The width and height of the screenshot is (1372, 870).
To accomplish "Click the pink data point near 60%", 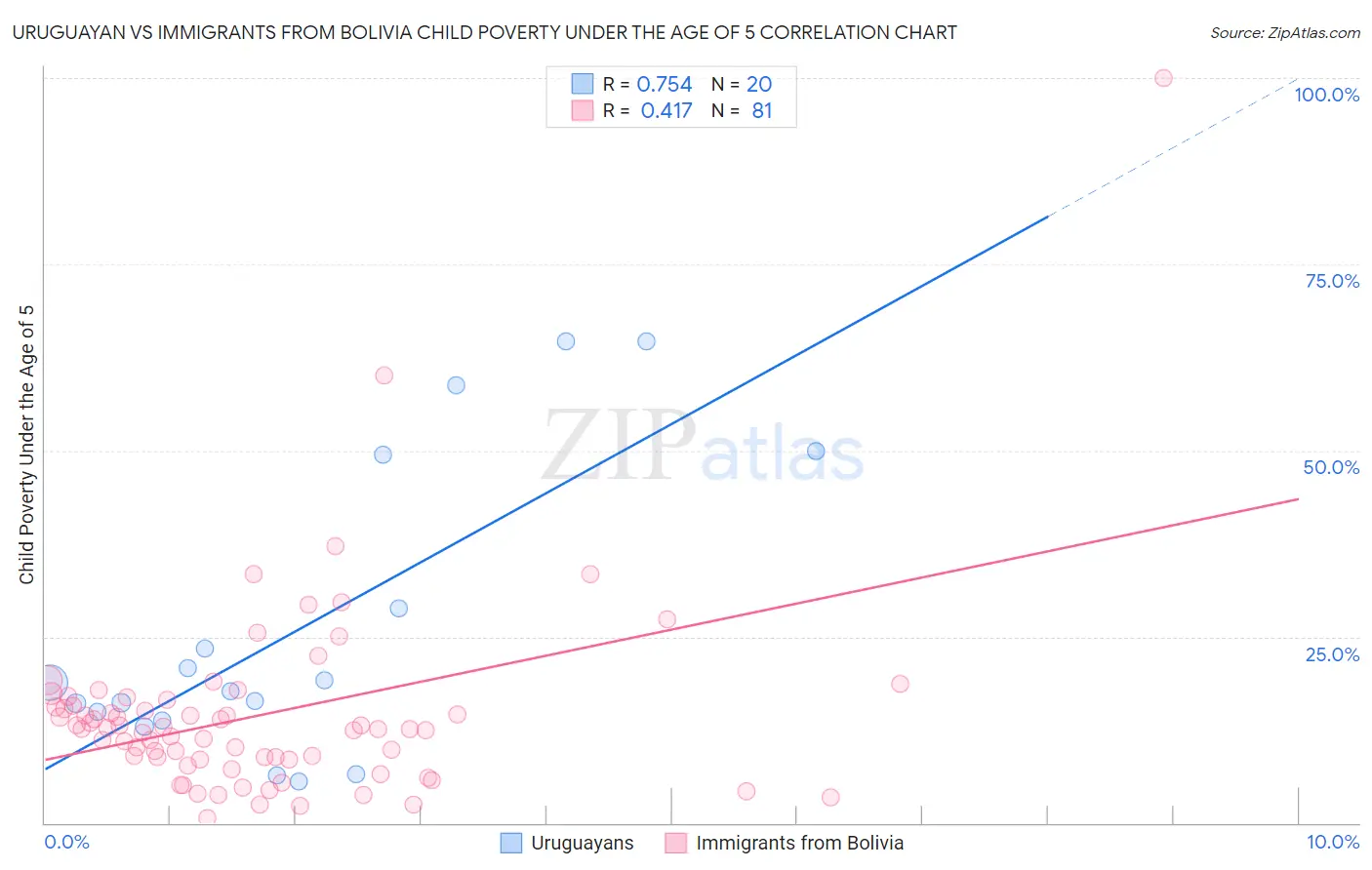I will click(x=384, y=376).
